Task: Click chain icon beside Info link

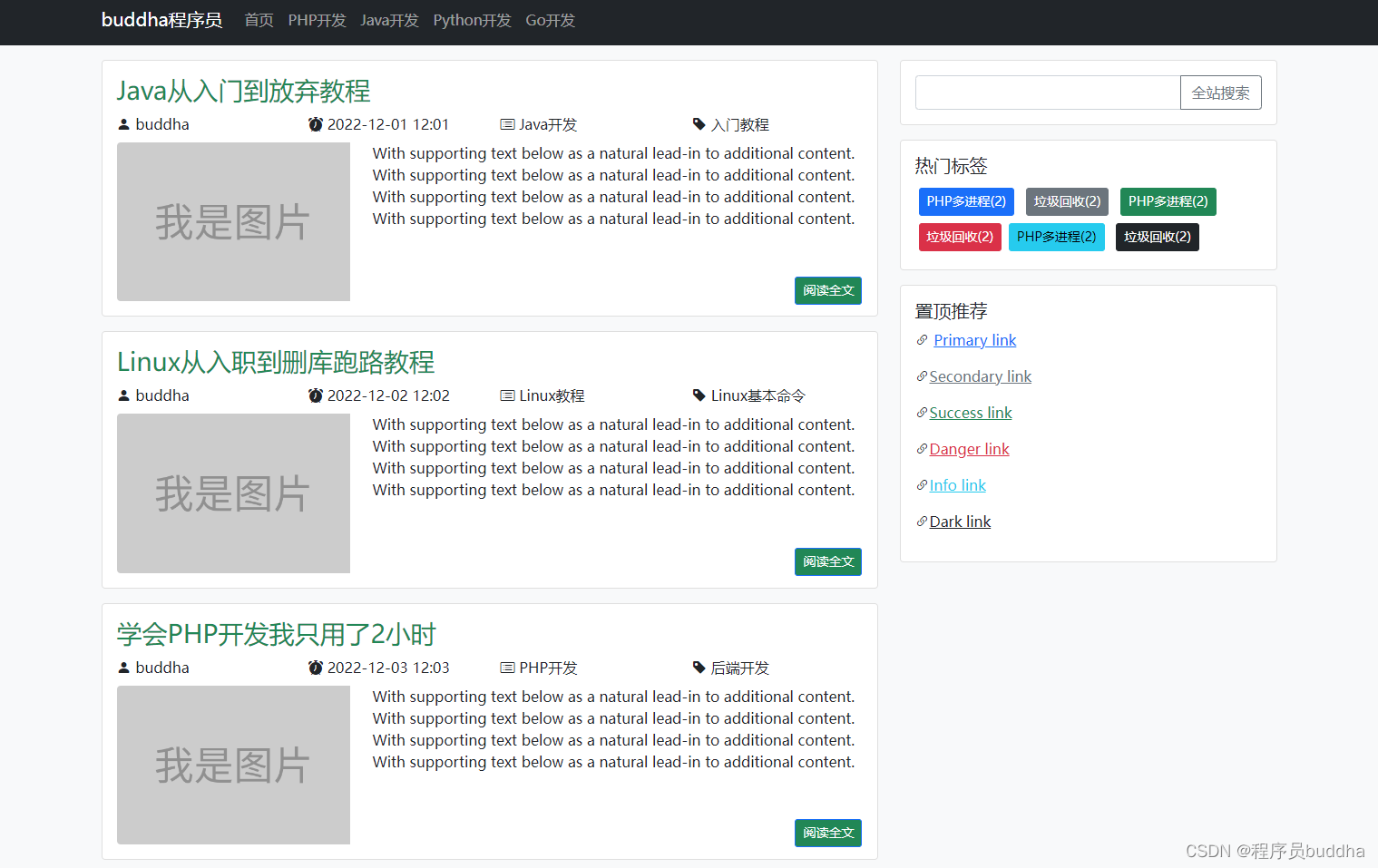Action: [922, 485]
